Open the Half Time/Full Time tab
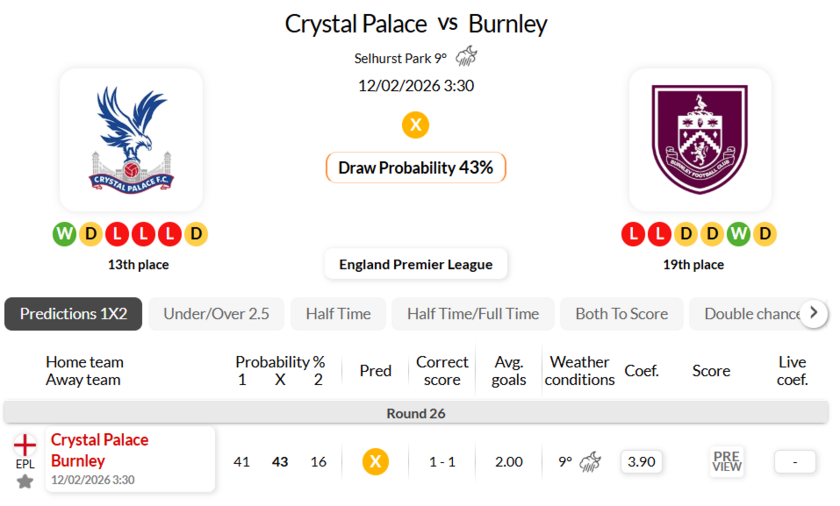The width and height of the screenshot is (840, 506). click(x=472, y=314)
